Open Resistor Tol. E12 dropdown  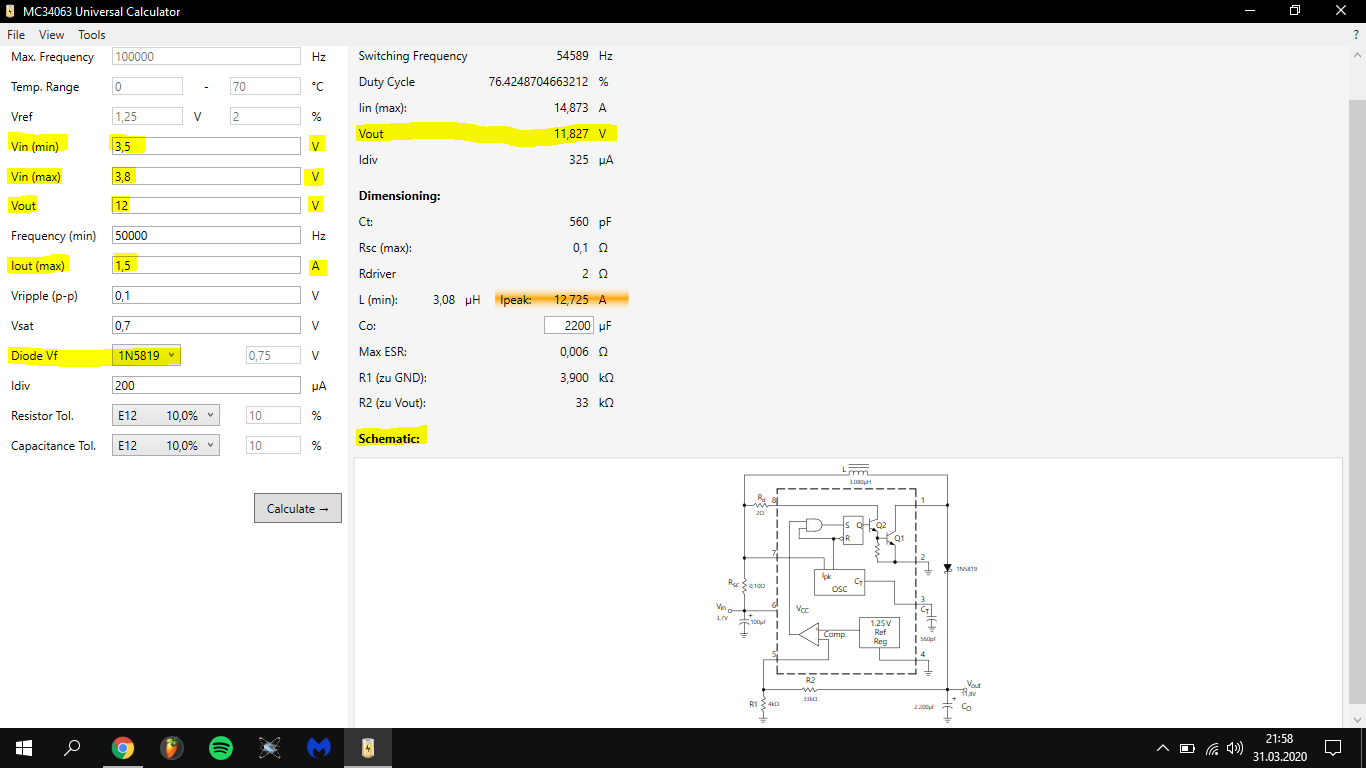165,415
